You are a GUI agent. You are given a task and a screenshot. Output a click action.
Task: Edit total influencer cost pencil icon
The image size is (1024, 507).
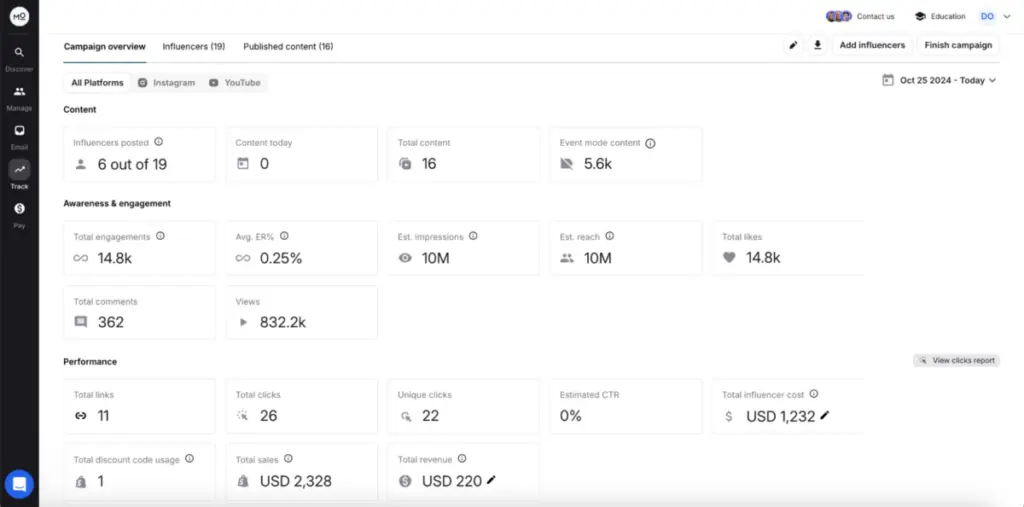point(825,415)
